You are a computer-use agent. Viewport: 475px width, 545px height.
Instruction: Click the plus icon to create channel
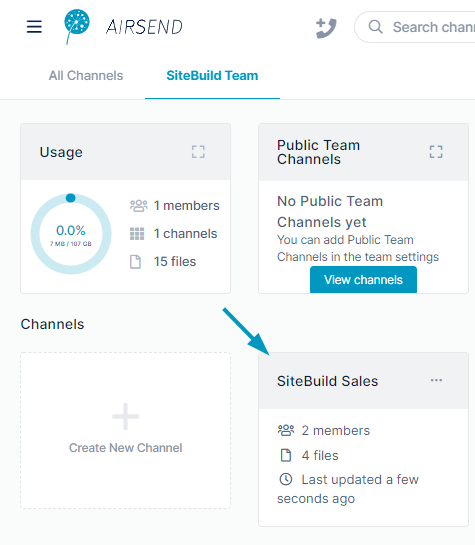125,416
